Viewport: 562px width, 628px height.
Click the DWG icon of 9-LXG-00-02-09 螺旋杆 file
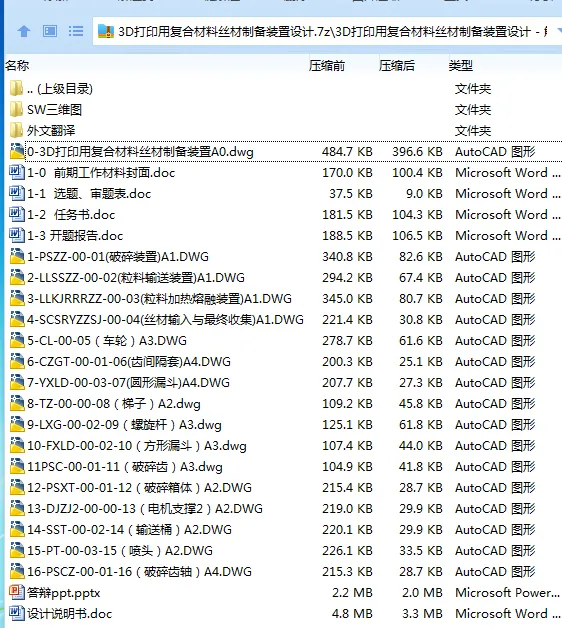tap(17, 425)
